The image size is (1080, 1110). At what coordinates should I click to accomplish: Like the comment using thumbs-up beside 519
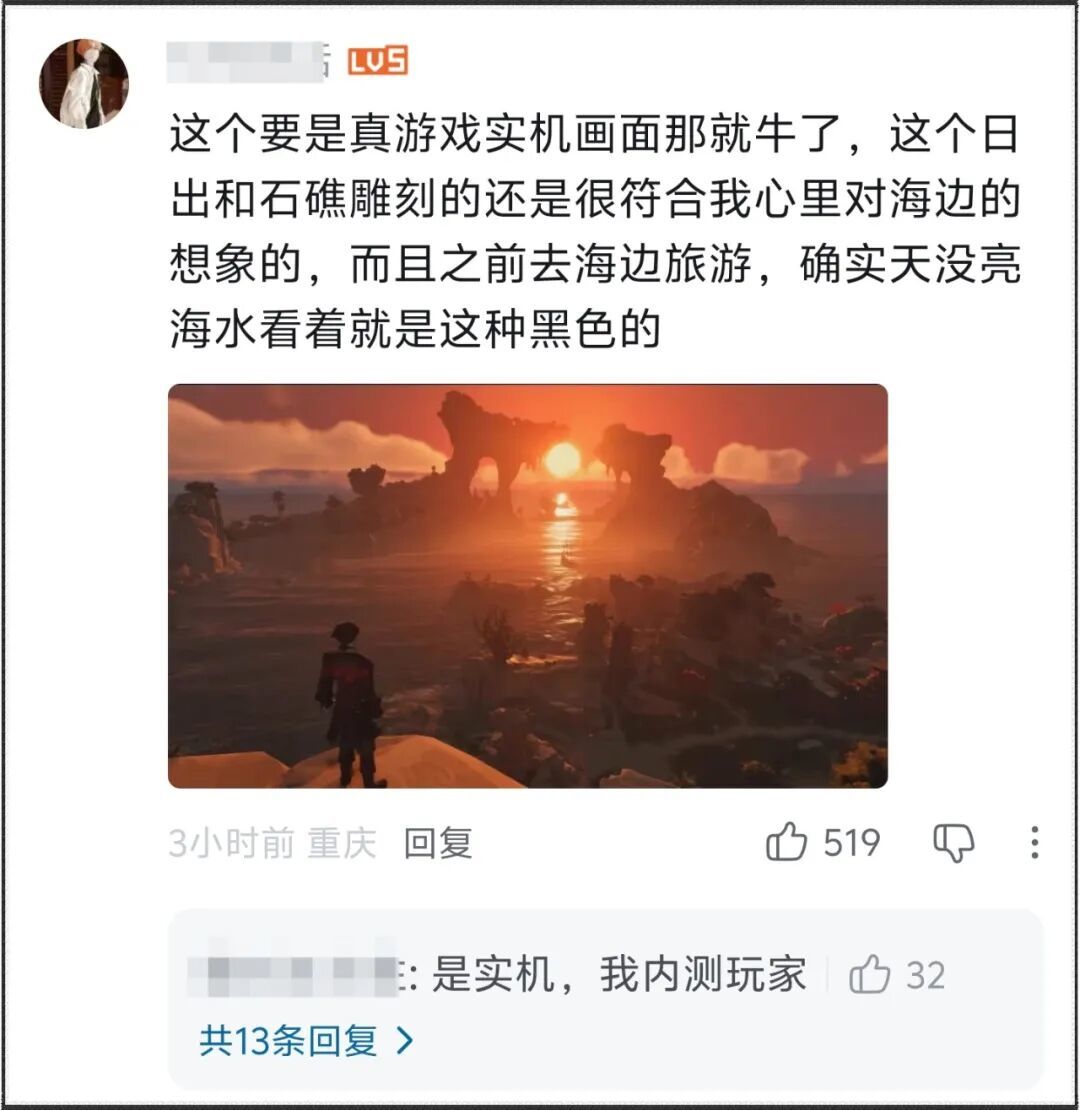click(786, 842)
